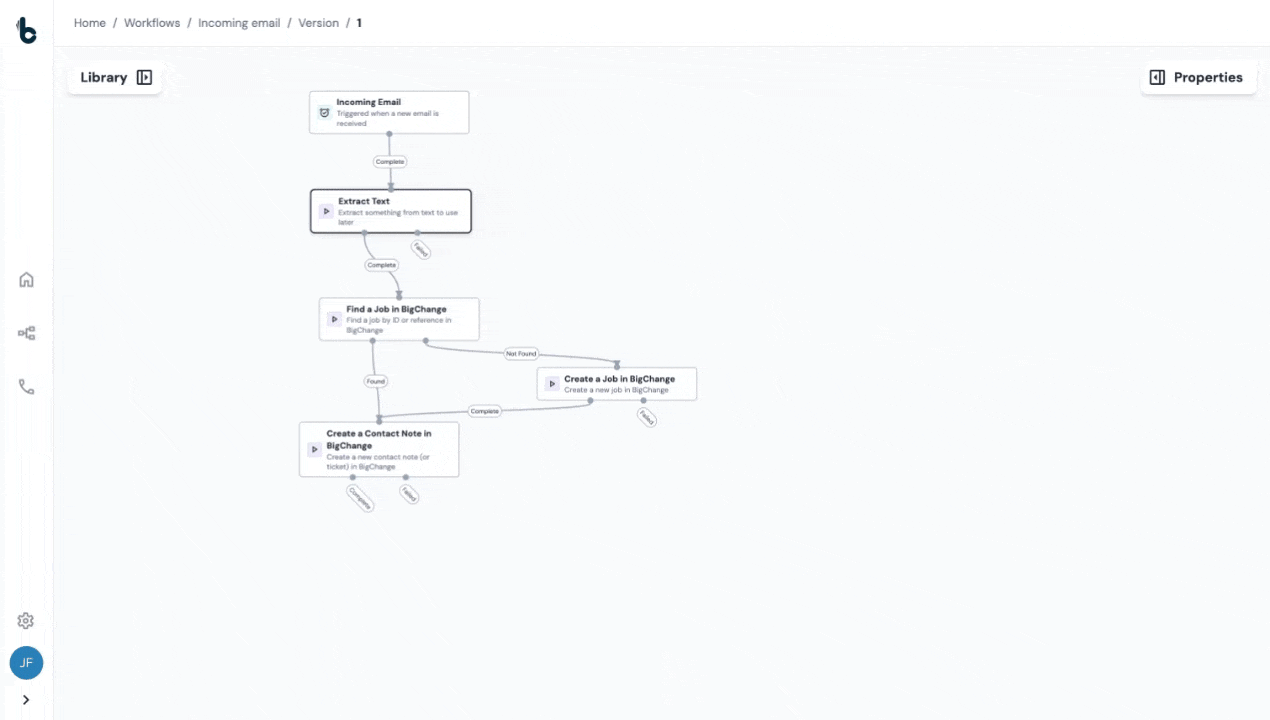
Task: Select the play icon on Create a Contact Note node
Action: coord(314,449)
